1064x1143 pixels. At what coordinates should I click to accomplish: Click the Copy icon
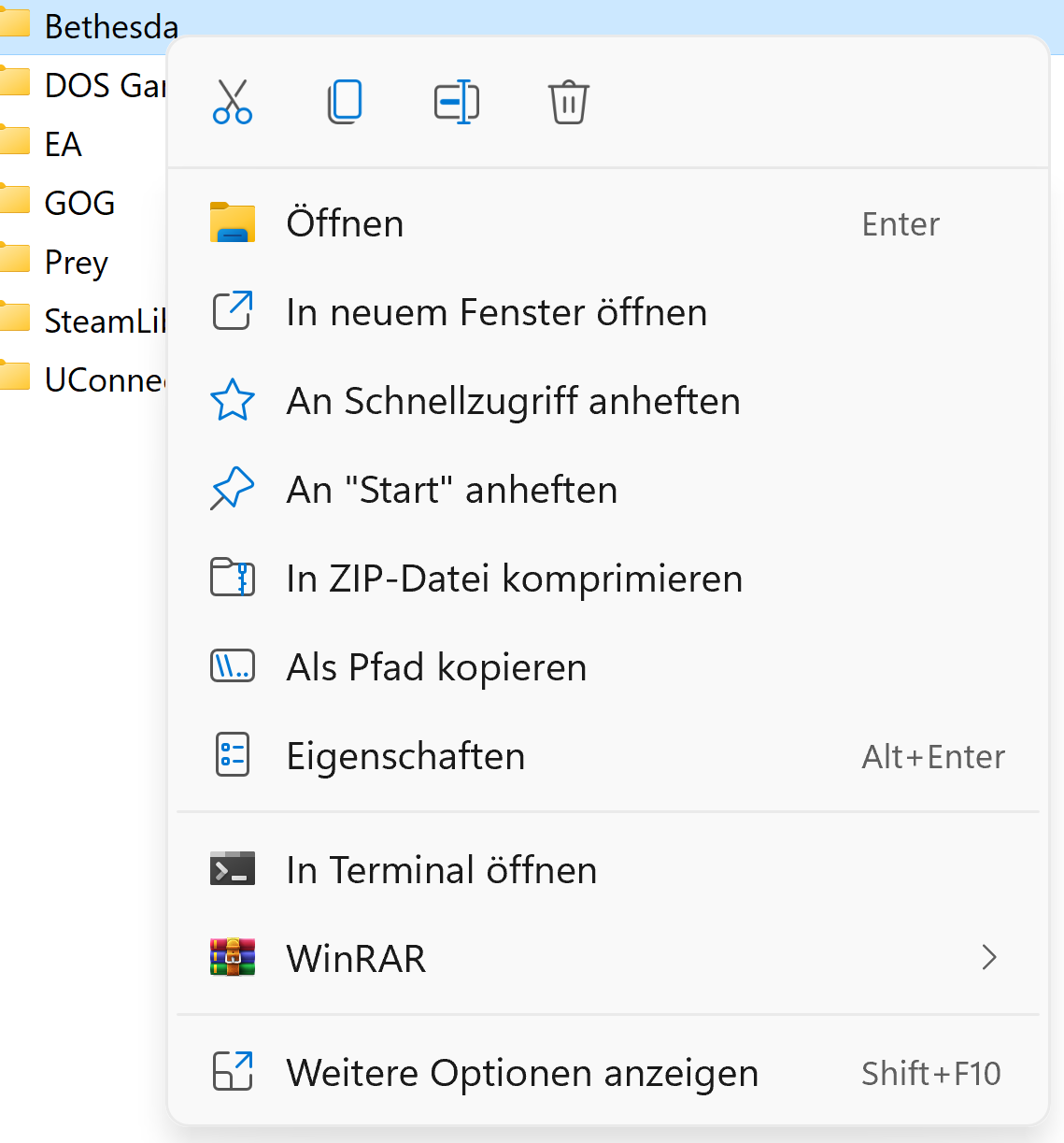[345, 102]
